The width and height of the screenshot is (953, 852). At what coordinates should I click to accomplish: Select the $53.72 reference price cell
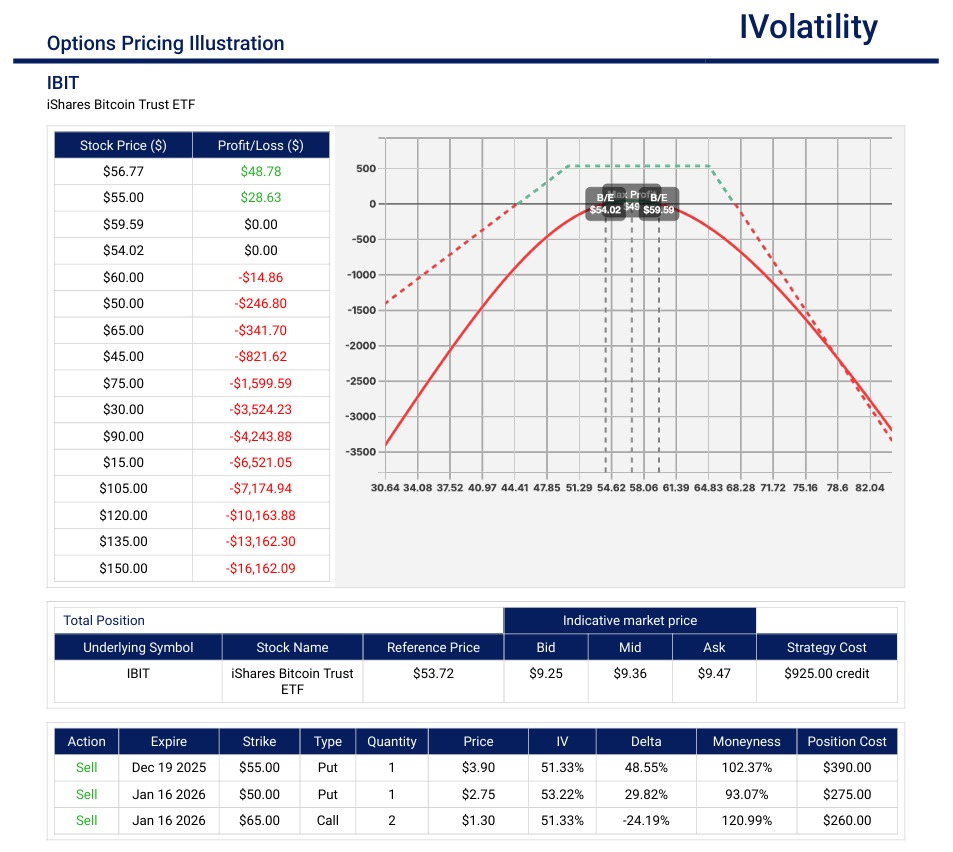pyautogui.click(x=433, y=673)
